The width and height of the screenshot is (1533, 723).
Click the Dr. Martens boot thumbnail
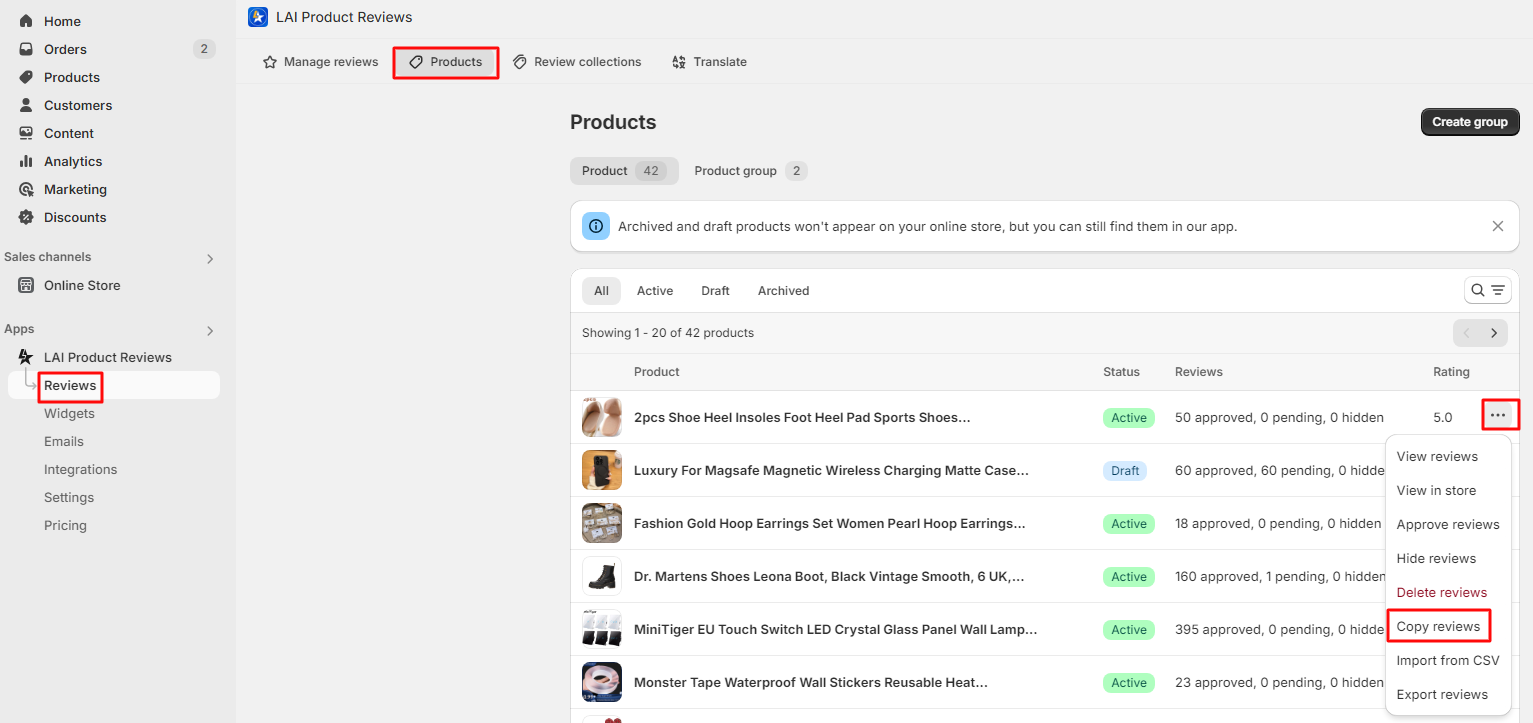click(602, 576)
